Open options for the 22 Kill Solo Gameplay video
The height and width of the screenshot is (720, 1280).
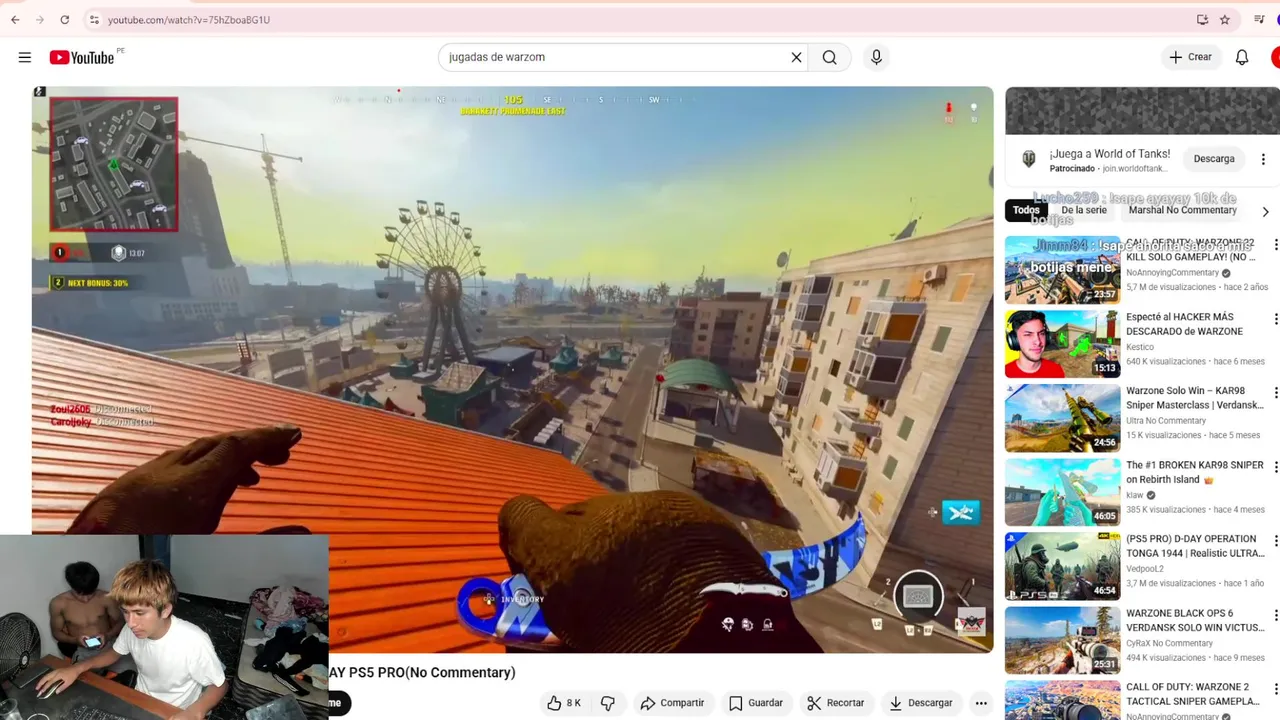pyautogui.click(x=1275, y=245)
